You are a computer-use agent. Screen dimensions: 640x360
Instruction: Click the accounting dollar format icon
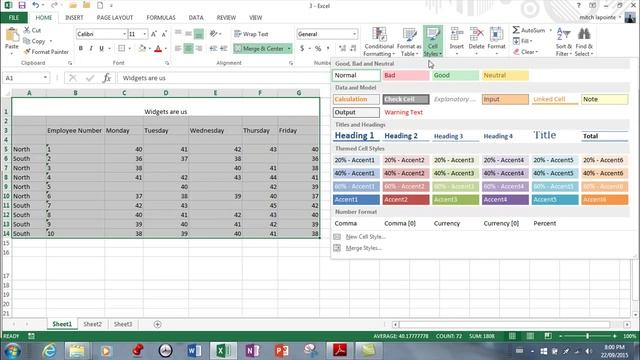[302, 49]
